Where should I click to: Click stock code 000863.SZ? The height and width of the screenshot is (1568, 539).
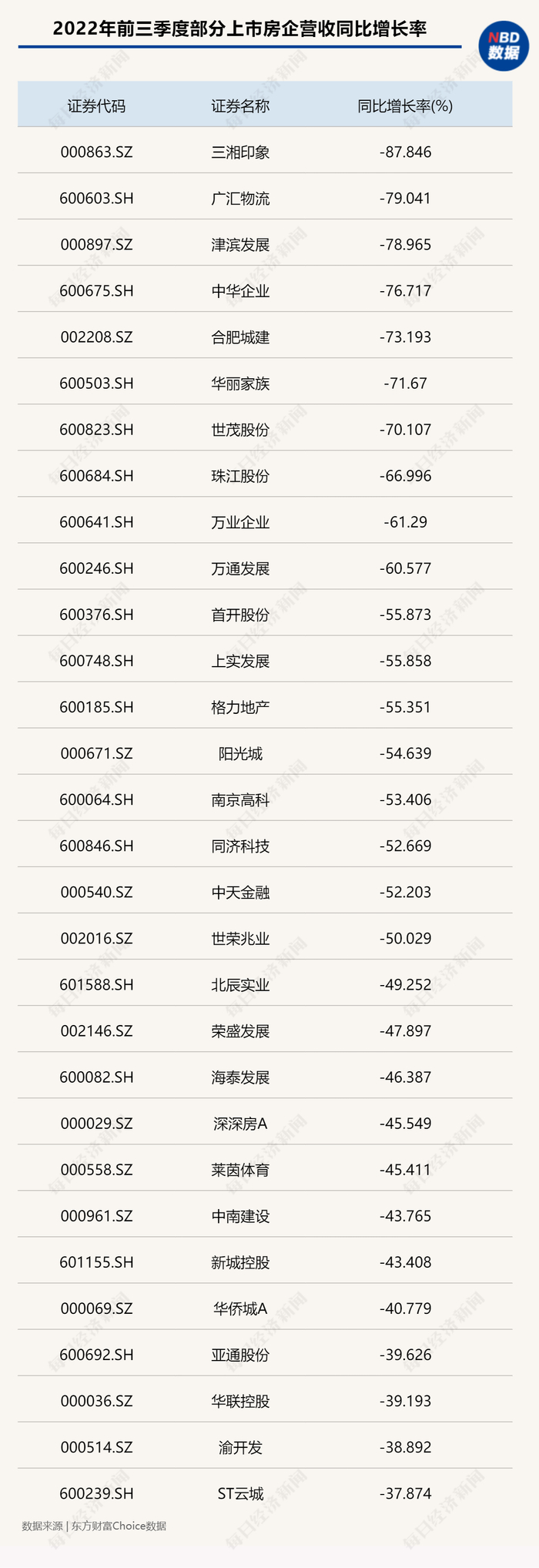(96, 152)
